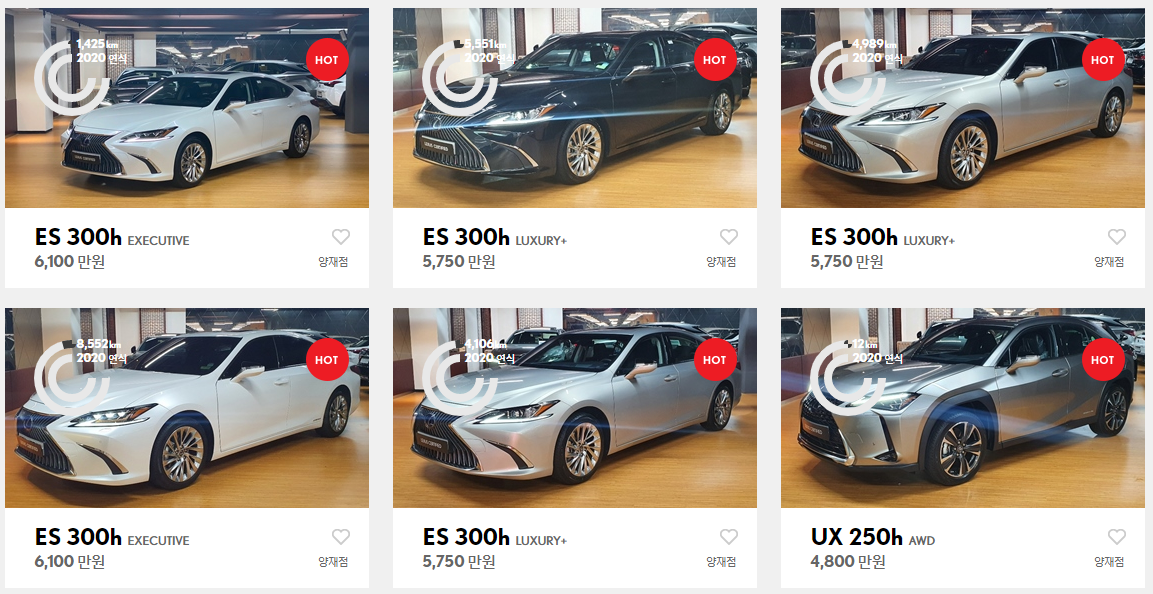
Task: Open the ES 300h Executive 6,100 만원 top listing title
Action: 112,237
